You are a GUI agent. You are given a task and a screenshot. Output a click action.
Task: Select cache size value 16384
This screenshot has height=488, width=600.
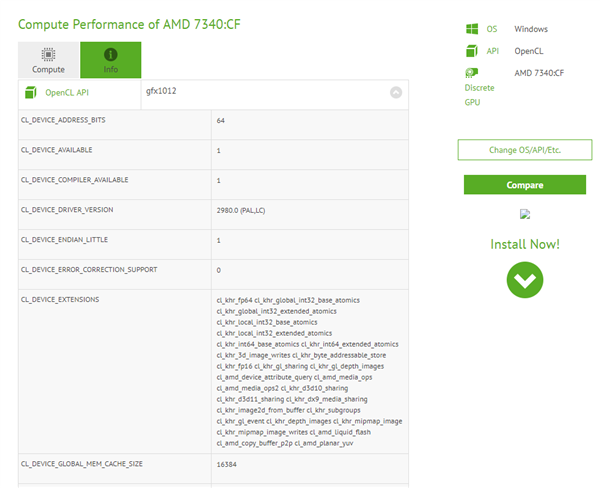(x=227, y=464)
